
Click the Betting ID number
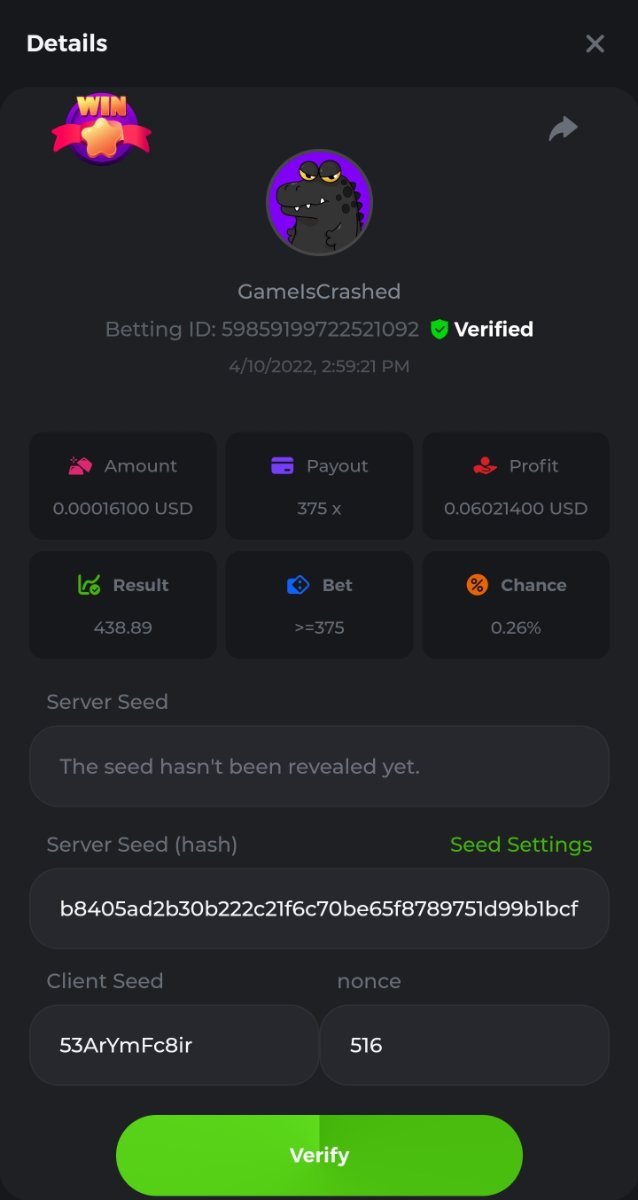pos(320,329)
